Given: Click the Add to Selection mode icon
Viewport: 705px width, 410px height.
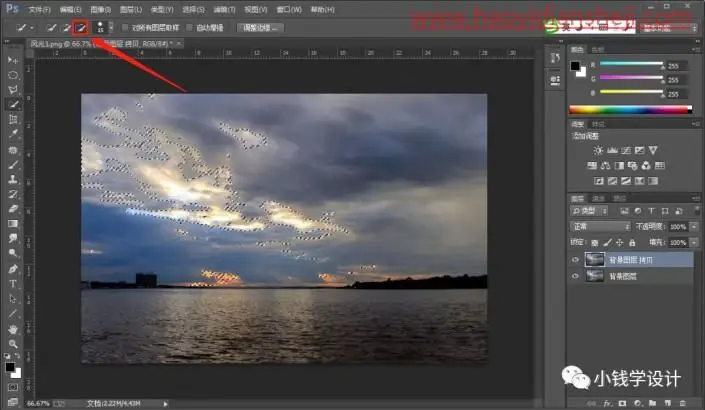Looking at the screenshot, I should coord(66,28).
